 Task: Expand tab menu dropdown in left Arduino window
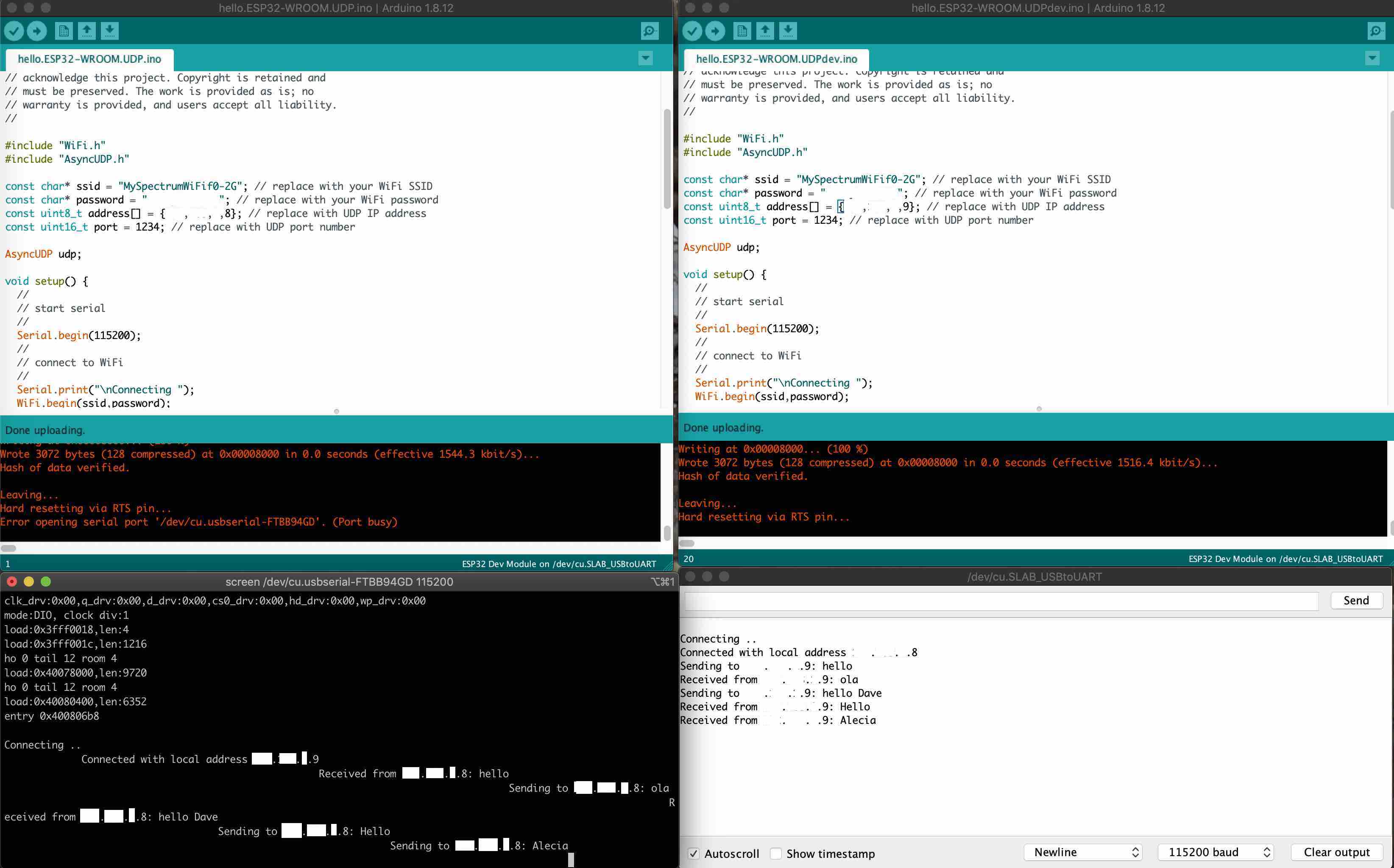tap(645, 58)
